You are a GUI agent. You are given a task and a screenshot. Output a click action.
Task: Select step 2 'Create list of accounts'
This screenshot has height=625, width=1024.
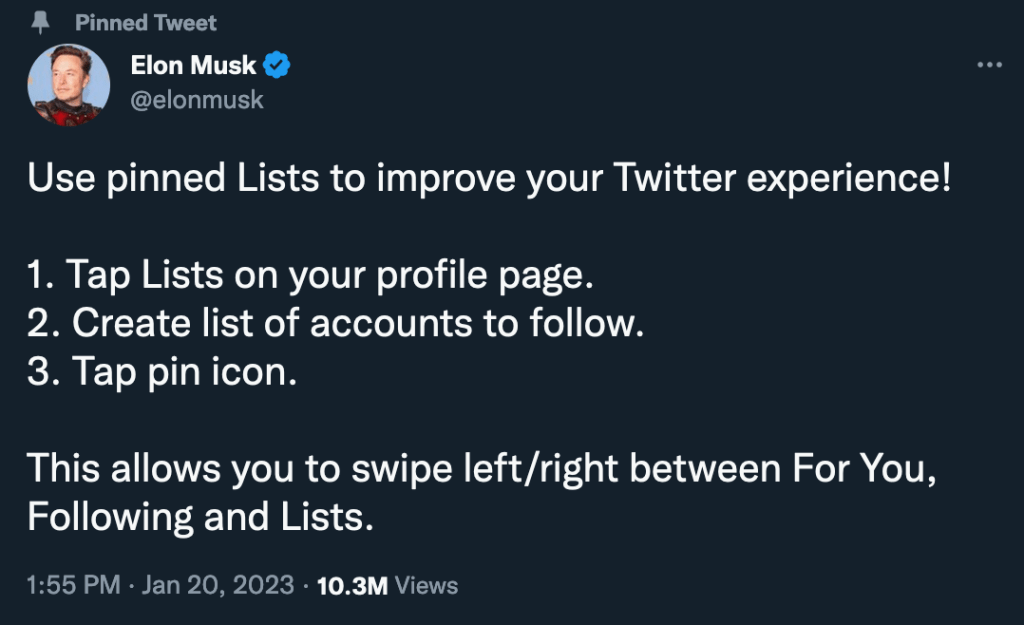(x=335, y=324)
